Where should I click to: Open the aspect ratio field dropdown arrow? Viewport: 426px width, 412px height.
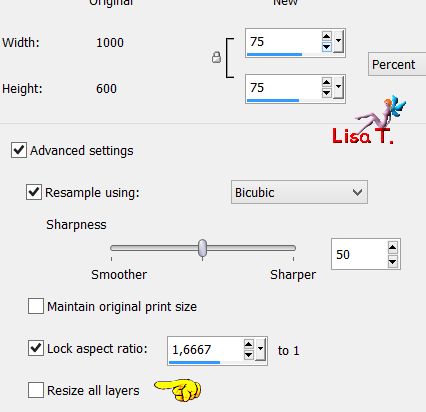point(260,349)
